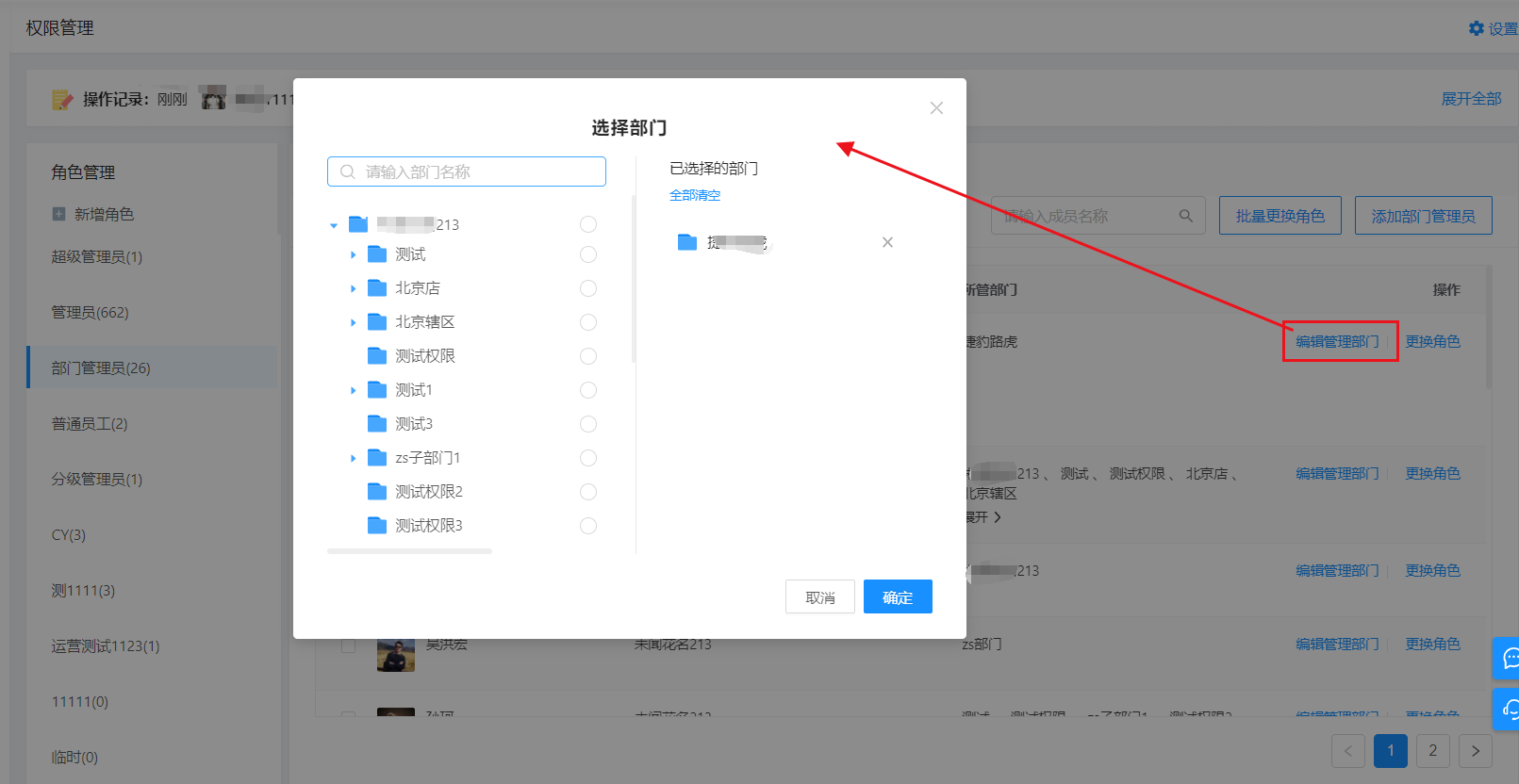1519x784 pixels.
Task: Click the department name search field
Action: (x=467, y=171)
